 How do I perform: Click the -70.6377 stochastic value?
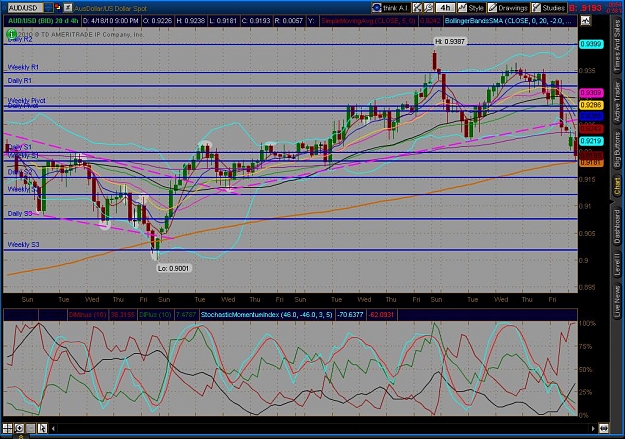[x=350, y=315]
